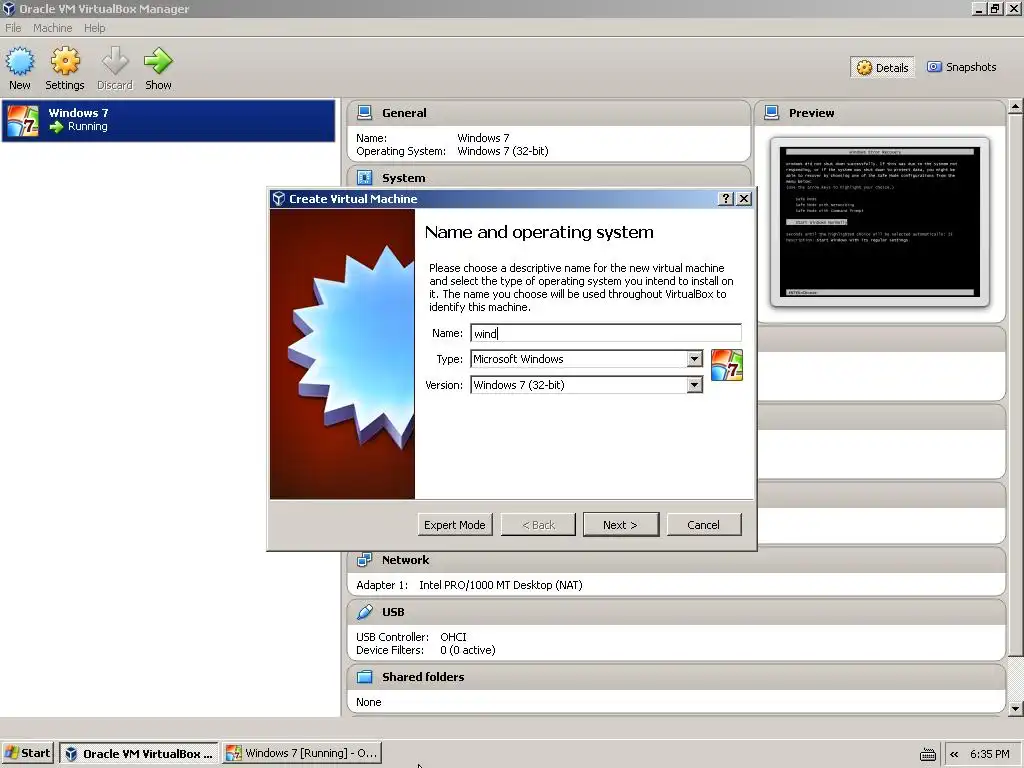Click the General section monitor icon
The width and height of the screenshot is (1024, 768).
pyautogui.click(x=364, y=112)
